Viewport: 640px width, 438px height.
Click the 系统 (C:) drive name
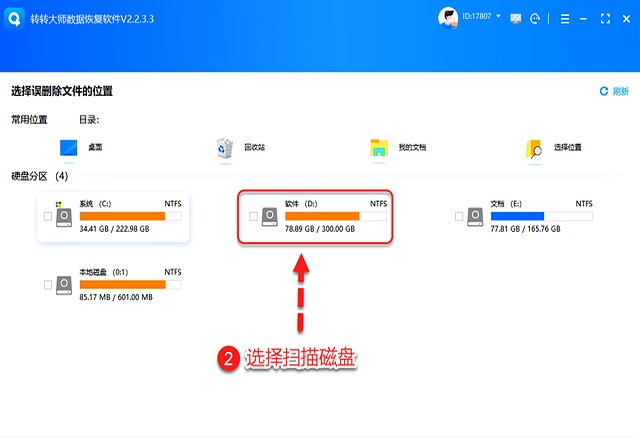coord(96,204)
